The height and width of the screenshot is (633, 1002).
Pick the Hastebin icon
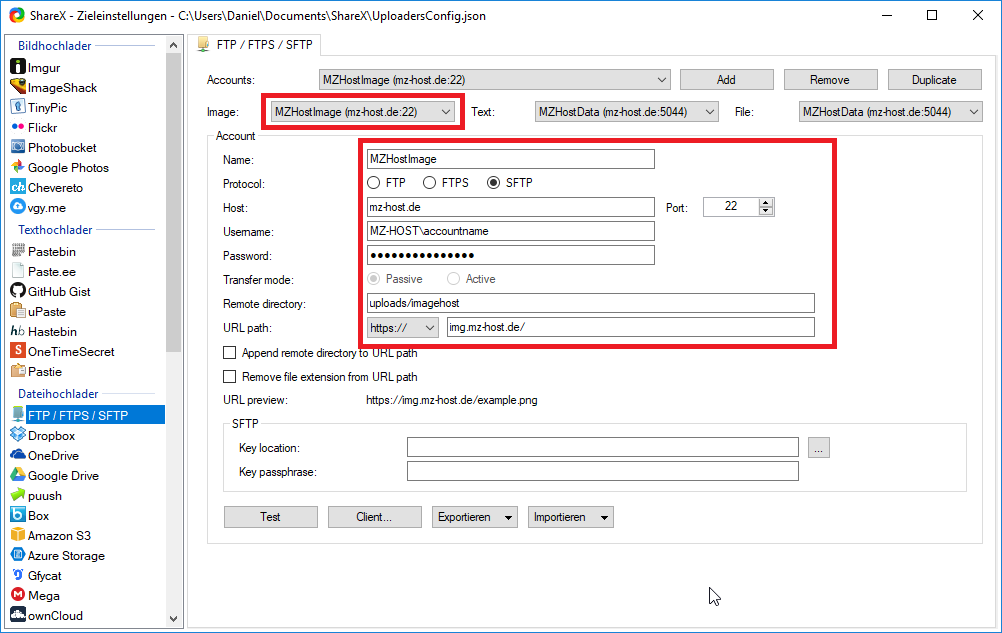(18, 331)
